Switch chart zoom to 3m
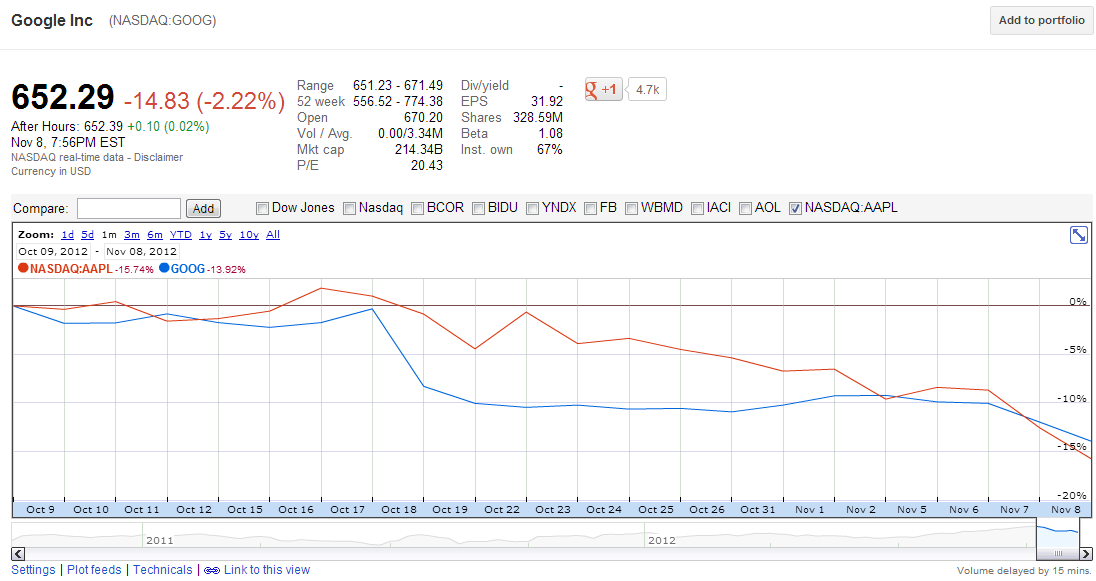This screenshot has height=581, width=1096. (132, 235)
